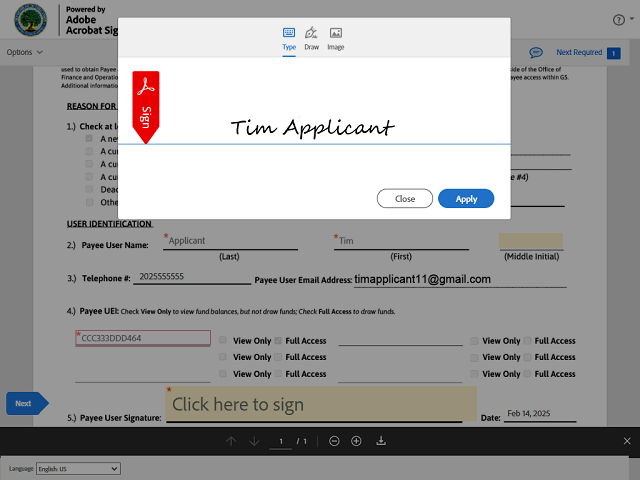The width and height of the screenshot is (640, 480).
Task: Click the Payee email address field
Action: (460, 280)
